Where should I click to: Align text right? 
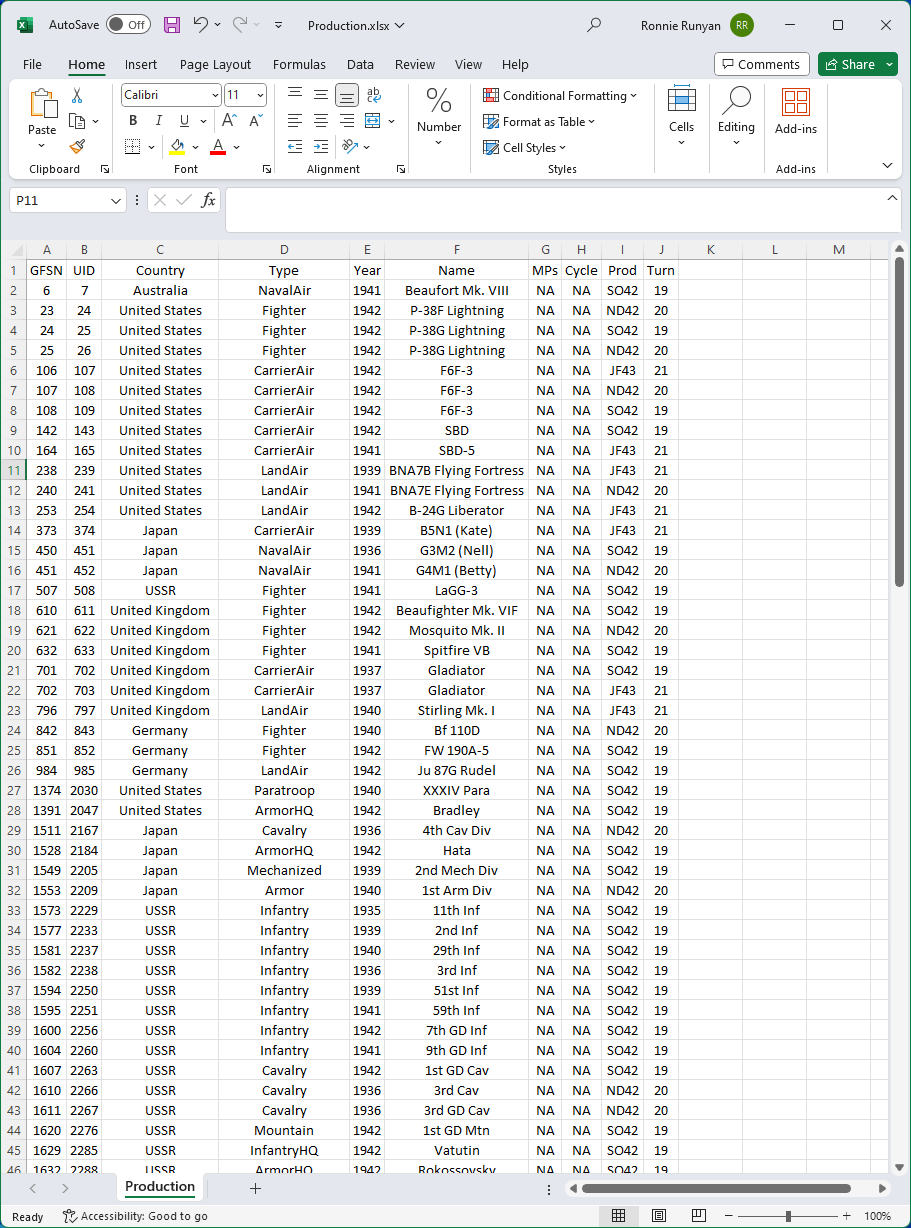(x=347, y=120)
